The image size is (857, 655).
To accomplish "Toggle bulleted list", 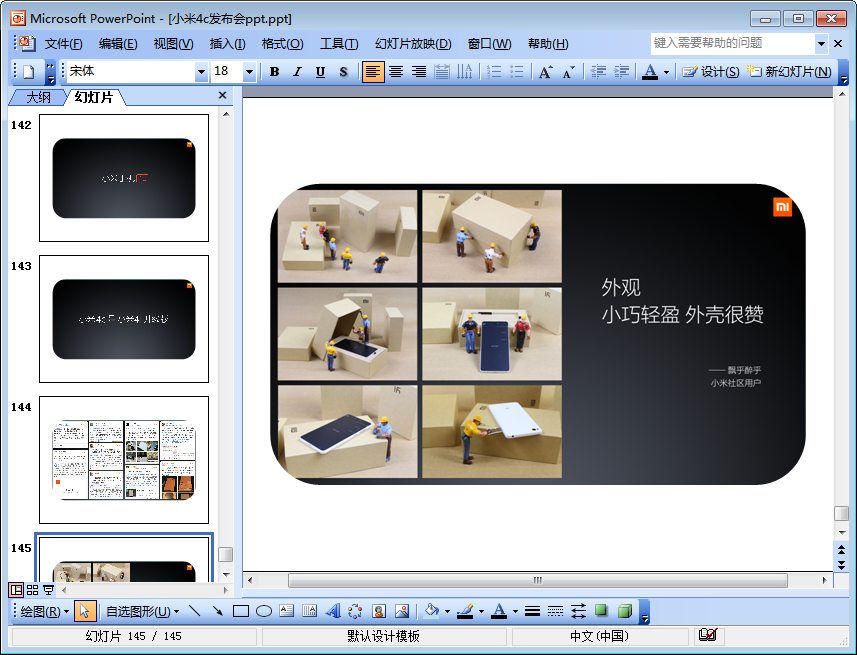I will [x=516, y=72].
